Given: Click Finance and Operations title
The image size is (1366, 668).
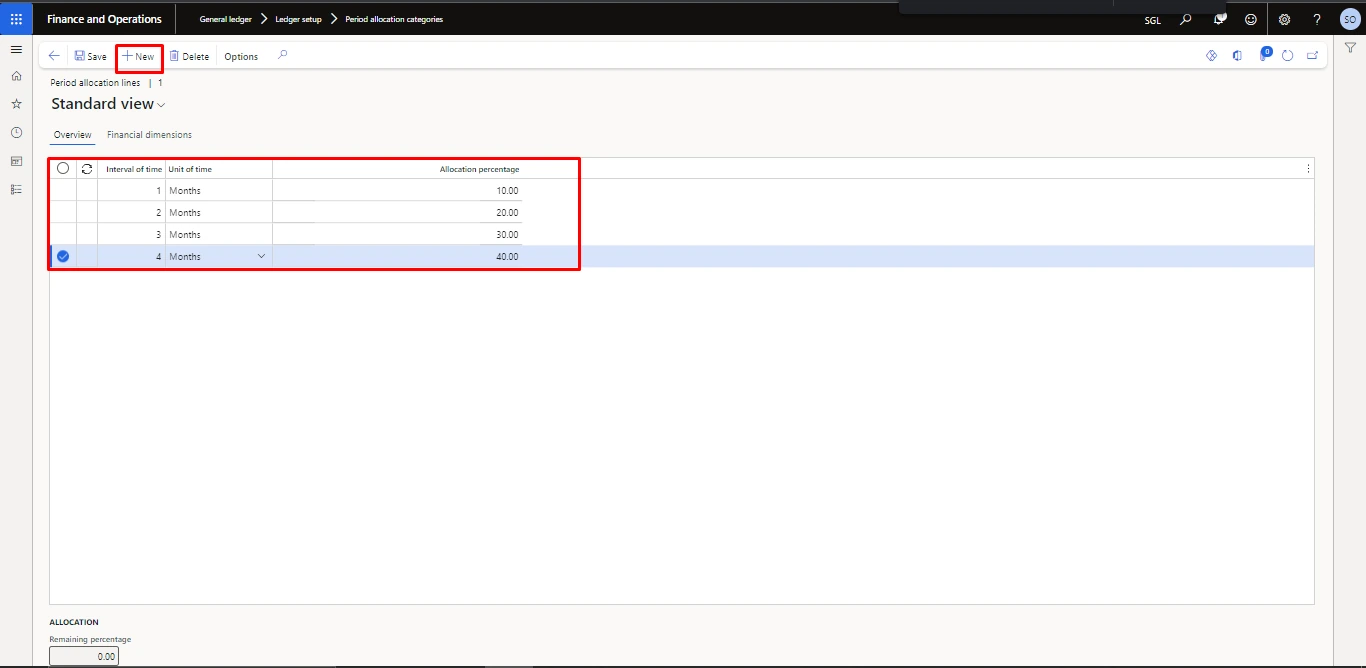Looking at the screenshot, I should (x=104, y=19).
